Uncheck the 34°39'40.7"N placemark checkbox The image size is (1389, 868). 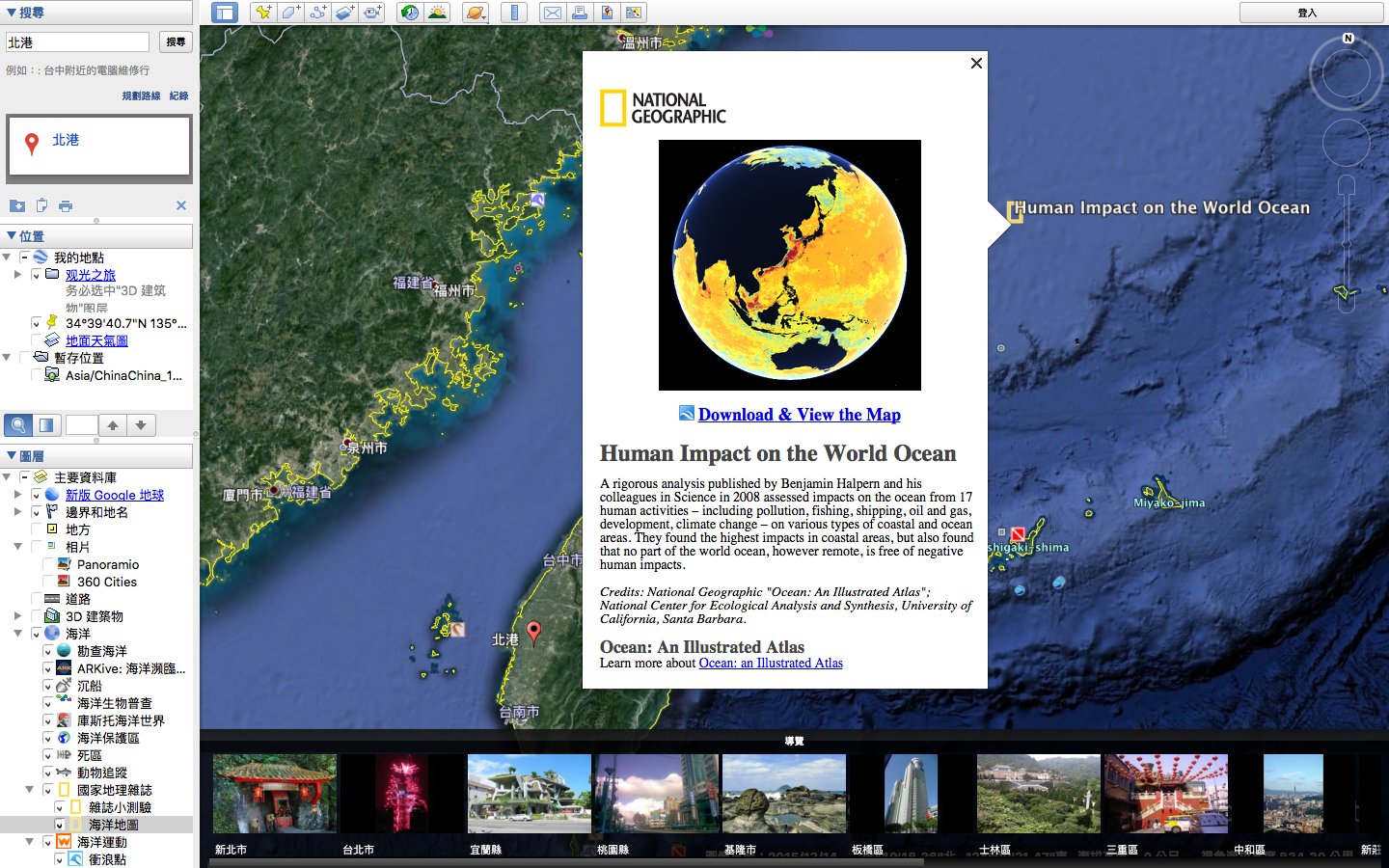[37, 323]
